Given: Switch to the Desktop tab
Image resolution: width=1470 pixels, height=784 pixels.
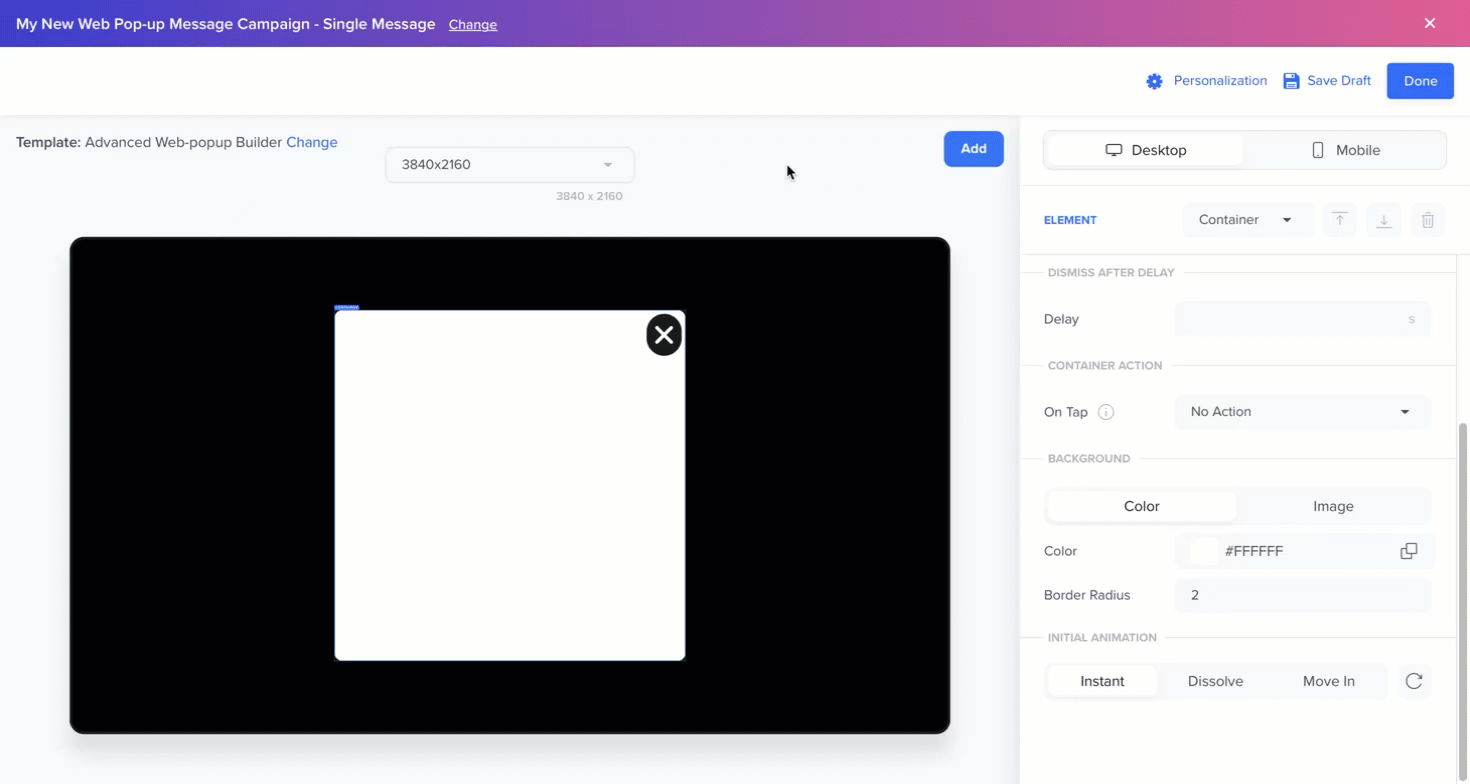Looking at the screenshot, I should pyautogui.click(x=1145, y=150).
